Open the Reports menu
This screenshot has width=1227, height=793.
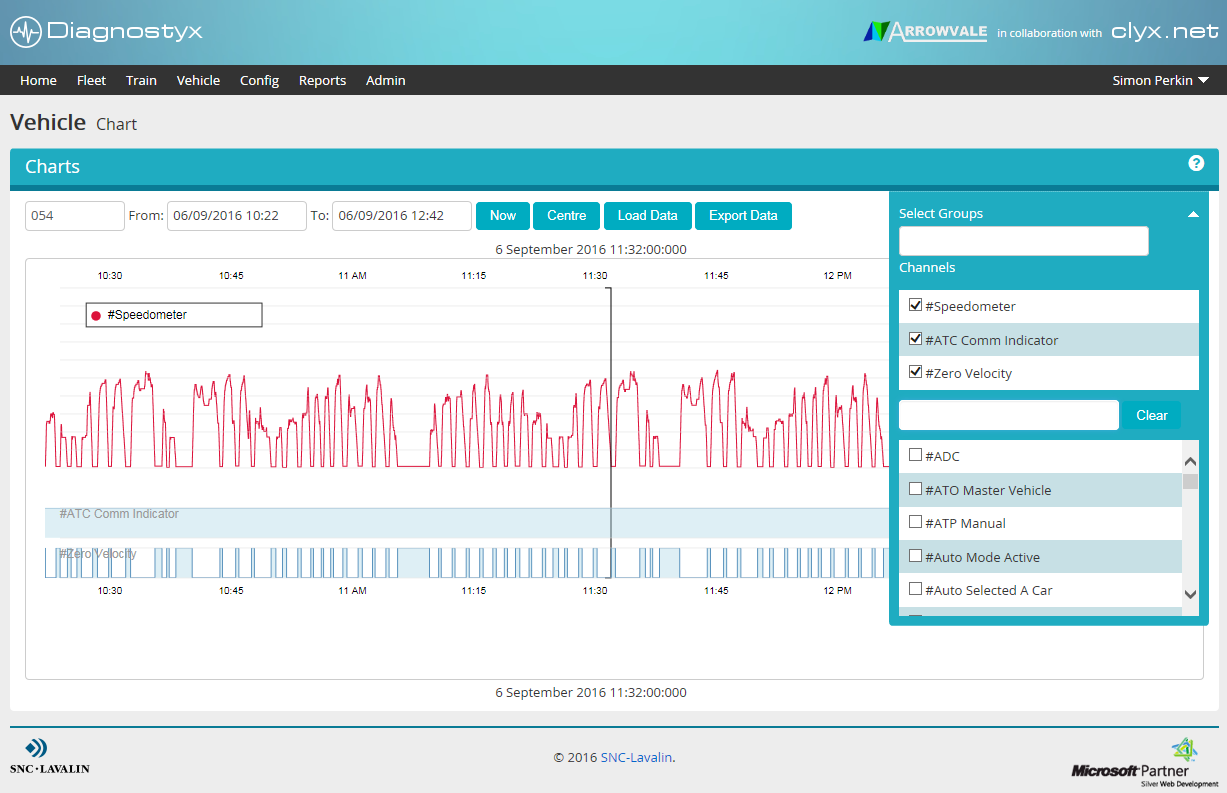click(x=322, y=80)
